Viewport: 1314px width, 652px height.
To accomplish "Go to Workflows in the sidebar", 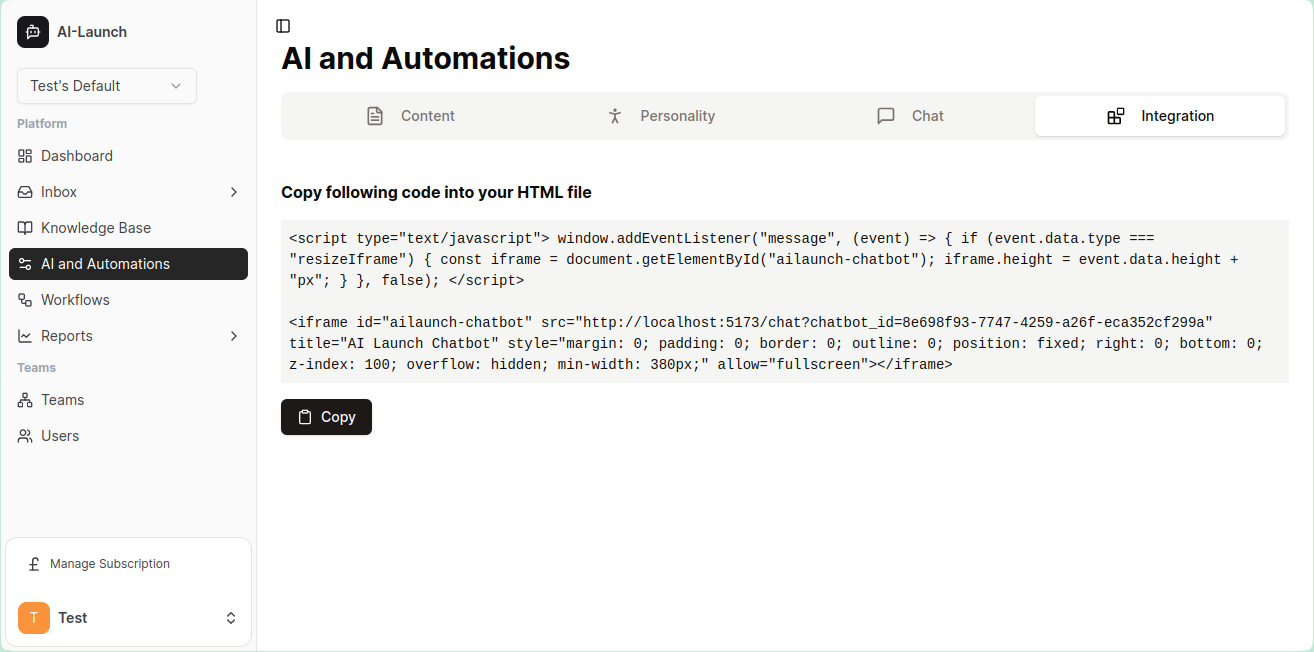I will point(128,300).
